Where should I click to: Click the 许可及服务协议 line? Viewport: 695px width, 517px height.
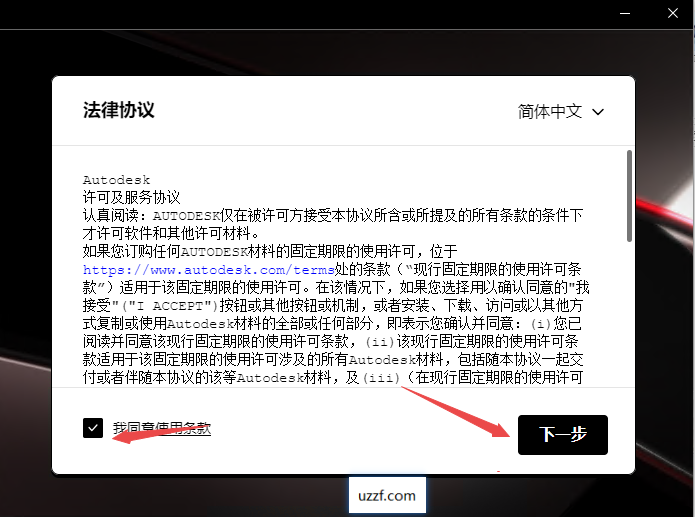point(131,197)
